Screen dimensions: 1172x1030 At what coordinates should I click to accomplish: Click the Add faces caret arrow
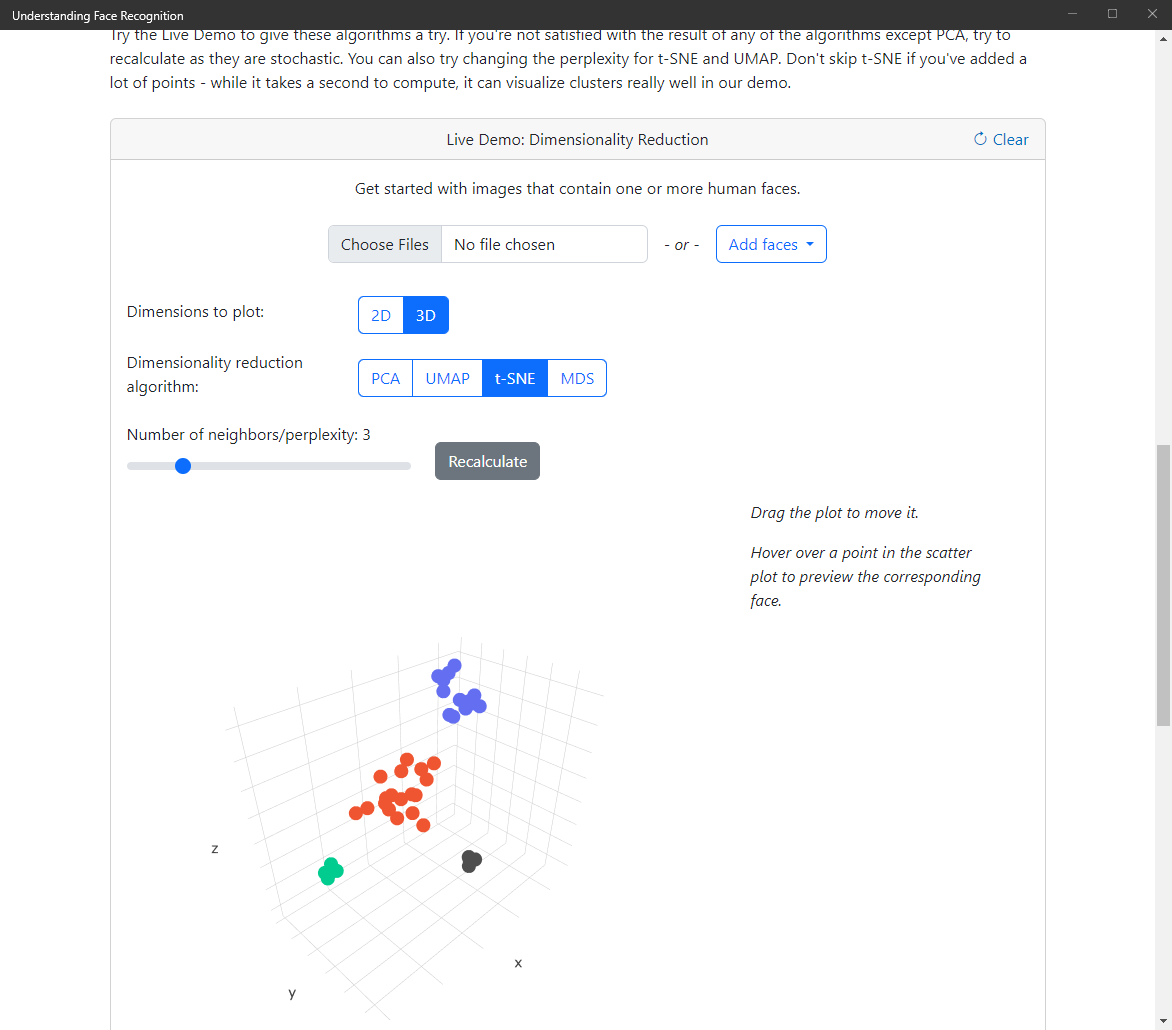(x=810, y=244)
